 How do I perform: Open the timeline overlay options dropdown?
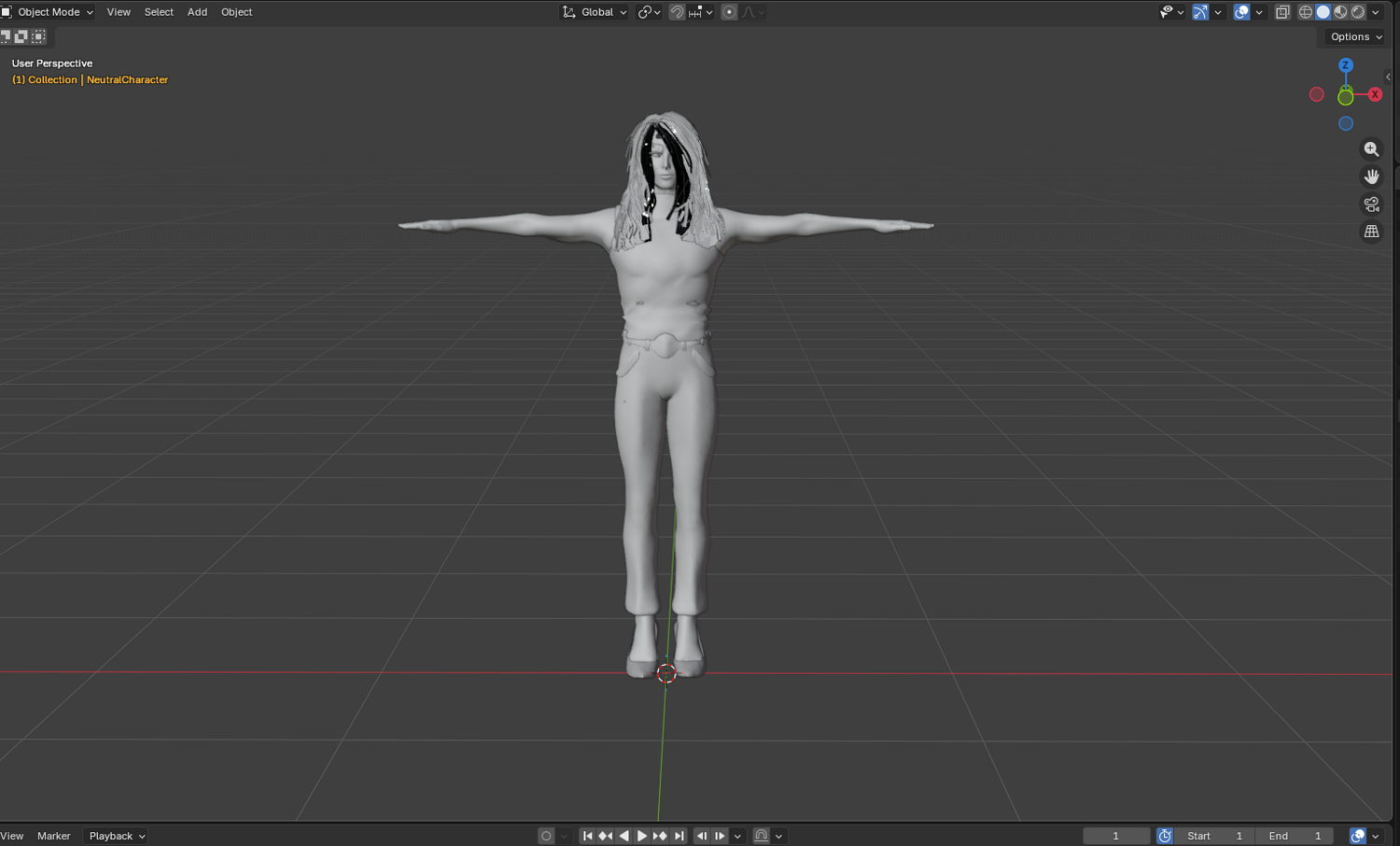pyautogui.click(x=1376, y=836)
